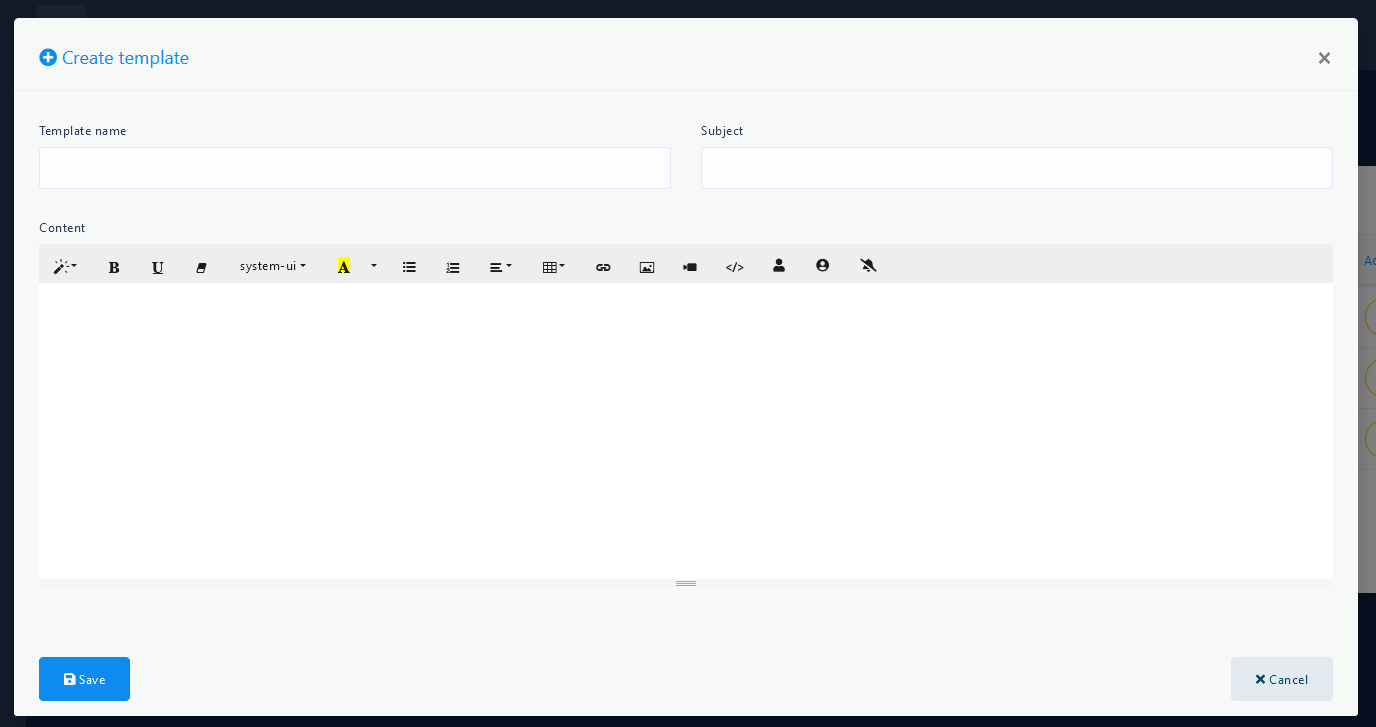
Task: Save the new template
Action: point(84,679)
